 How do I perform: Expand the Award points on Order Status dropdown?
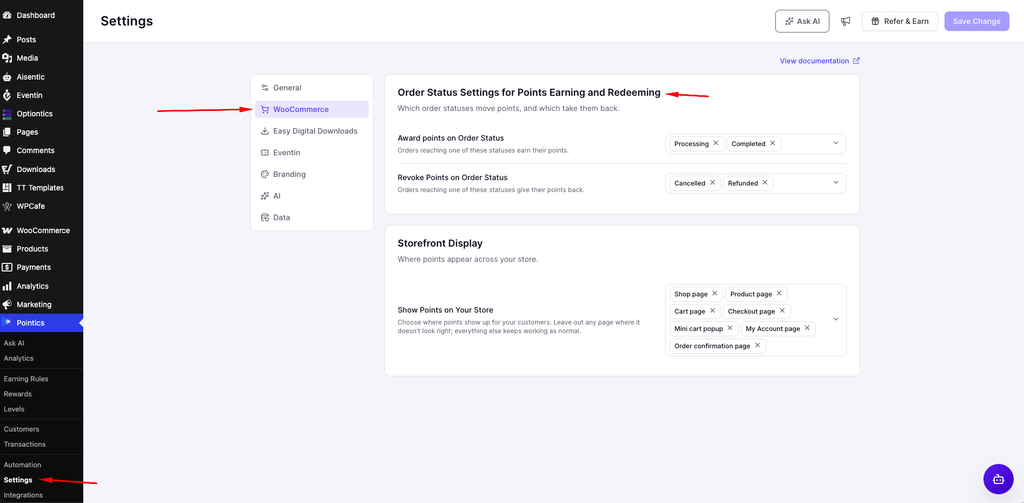835,143
